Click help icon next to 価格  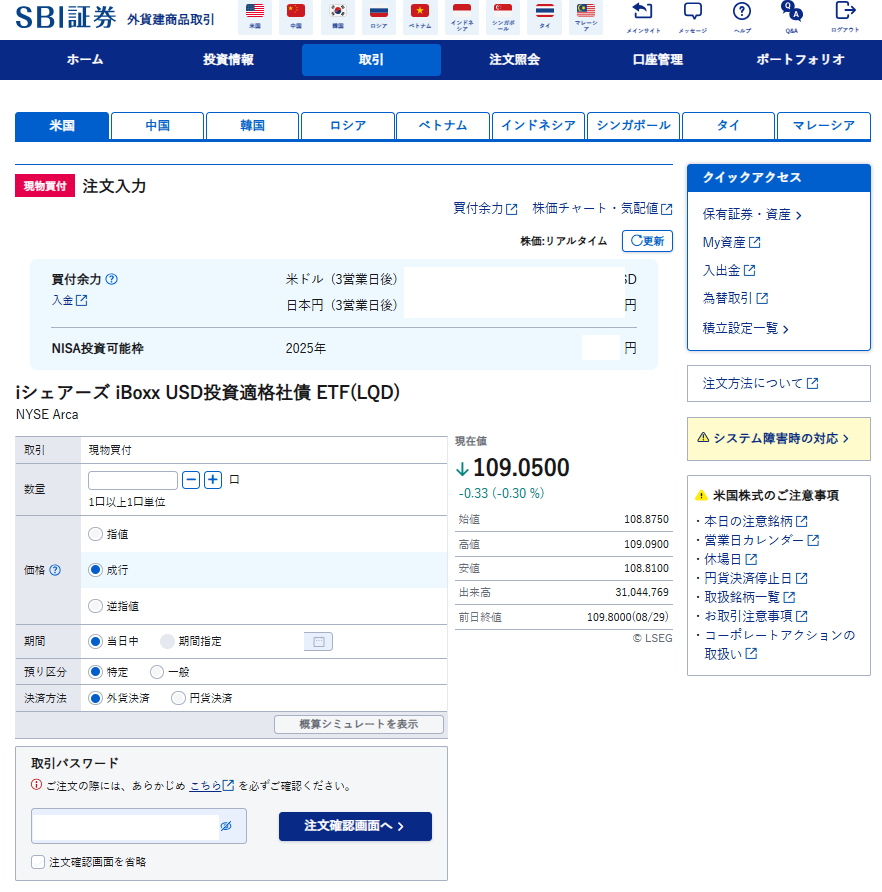[x=55, y=570]
